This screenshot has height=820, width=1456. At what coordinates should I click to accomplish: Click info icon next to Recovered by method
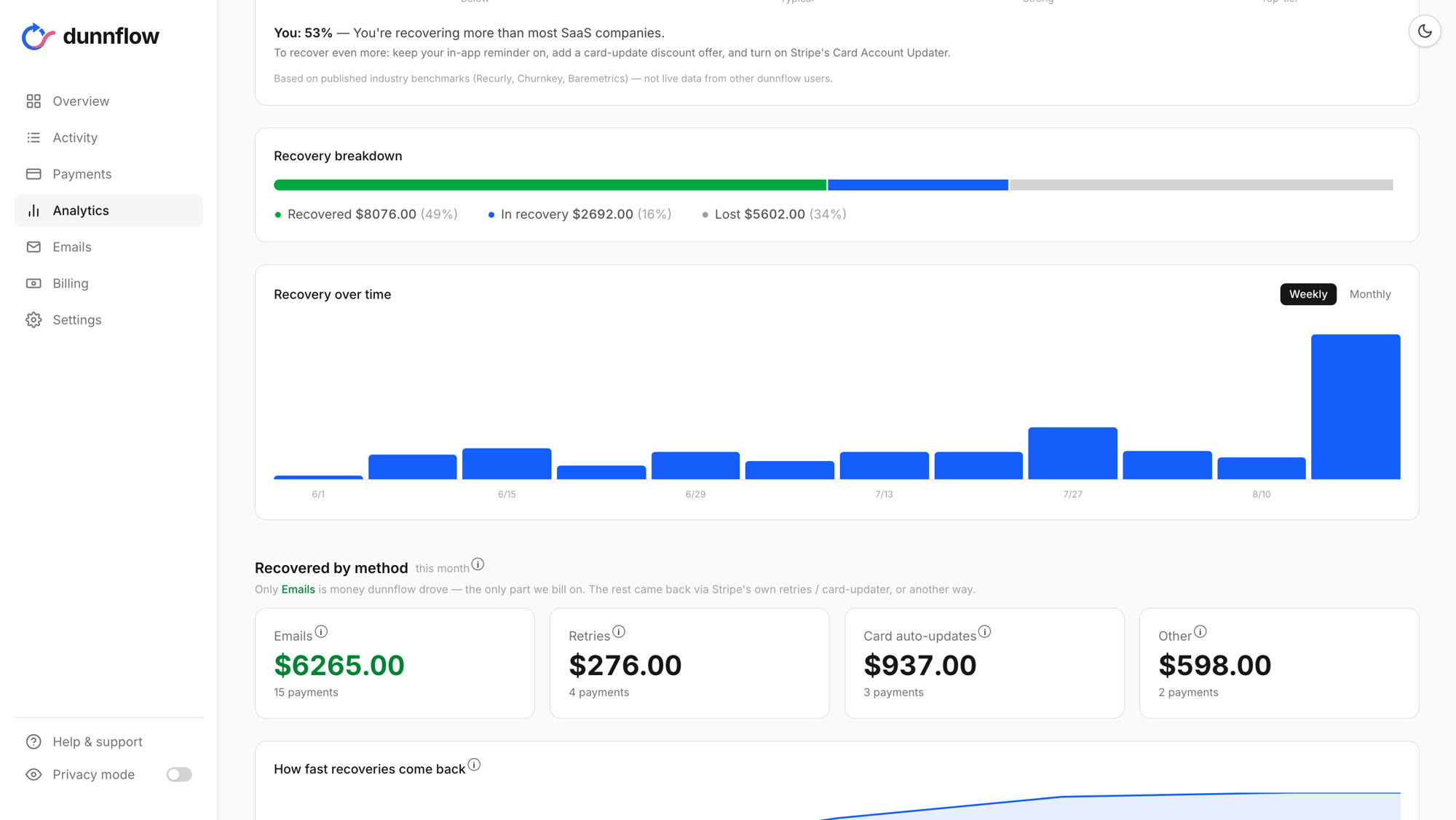click(478, 564)
